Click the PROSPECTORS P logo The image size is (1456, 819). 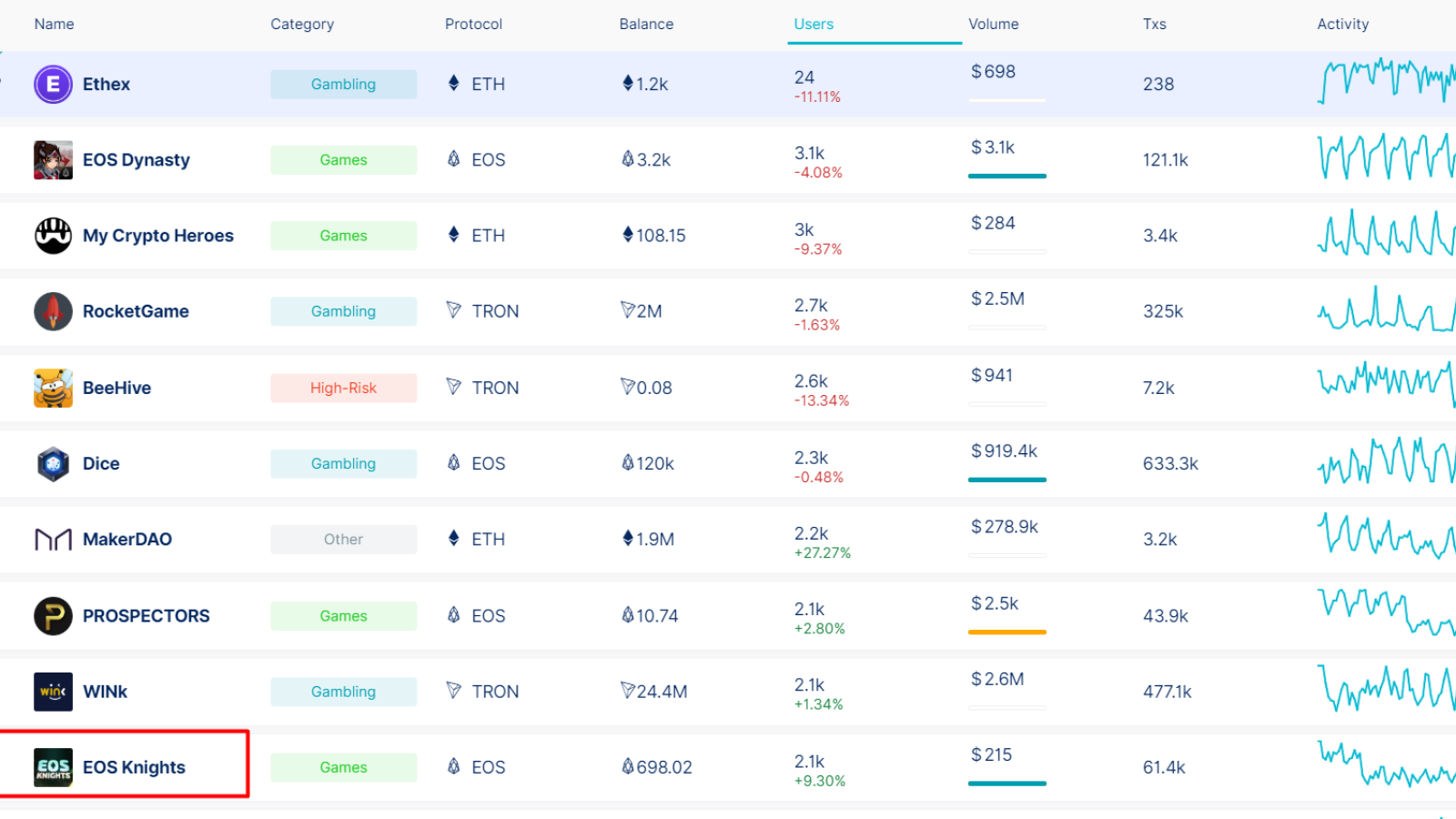pos(53,616)
